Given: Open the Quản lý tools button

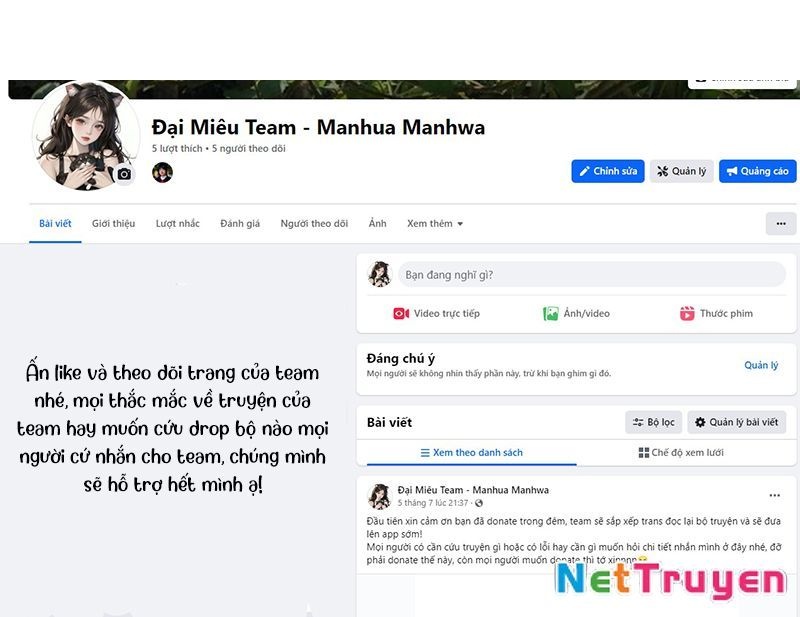Looking at the screenshot, I should 681,171.
